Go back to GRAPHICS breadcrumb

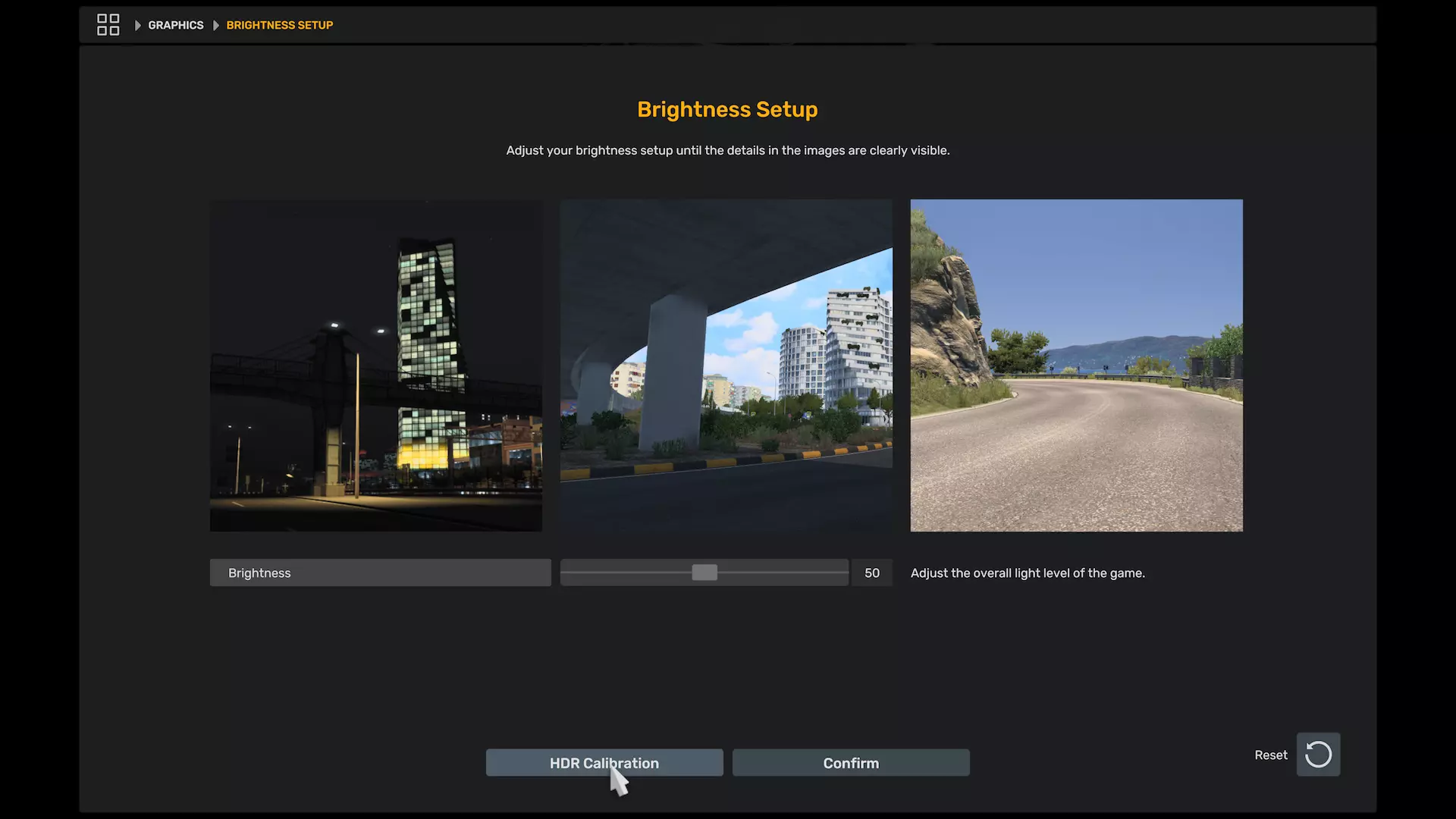175,25
